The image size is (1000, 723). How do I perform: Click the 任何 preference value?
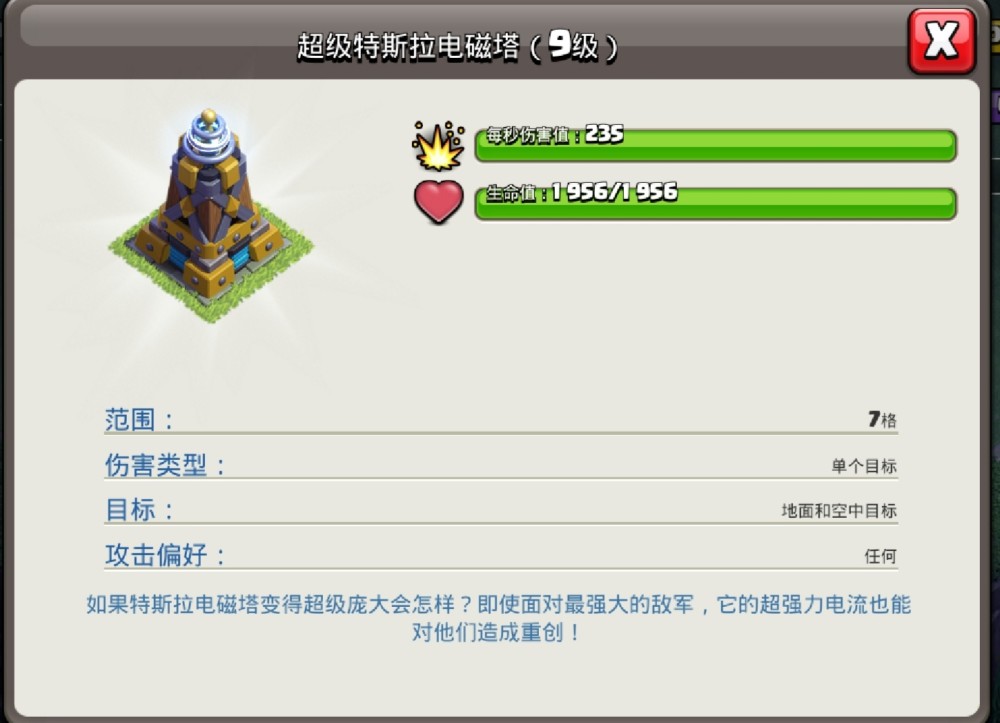881,556
